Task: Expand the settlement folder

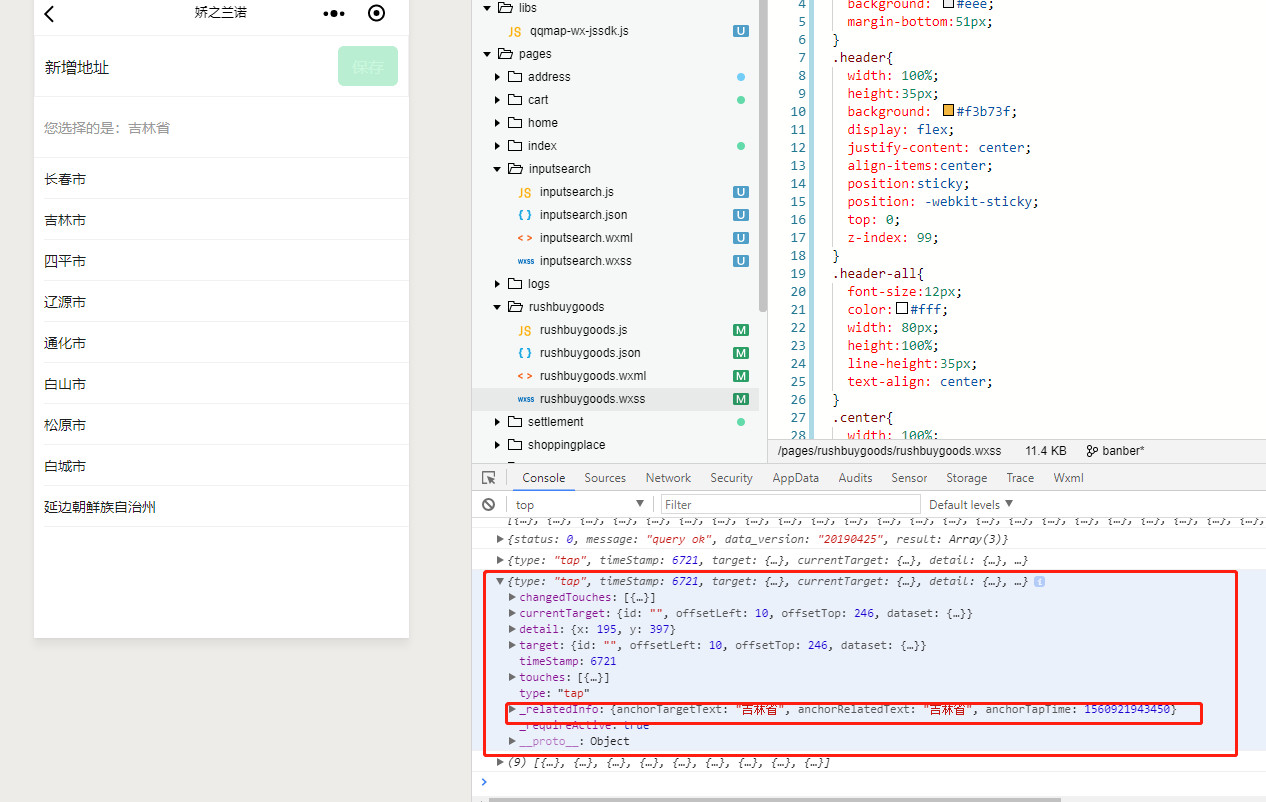Action: (497, 422)
